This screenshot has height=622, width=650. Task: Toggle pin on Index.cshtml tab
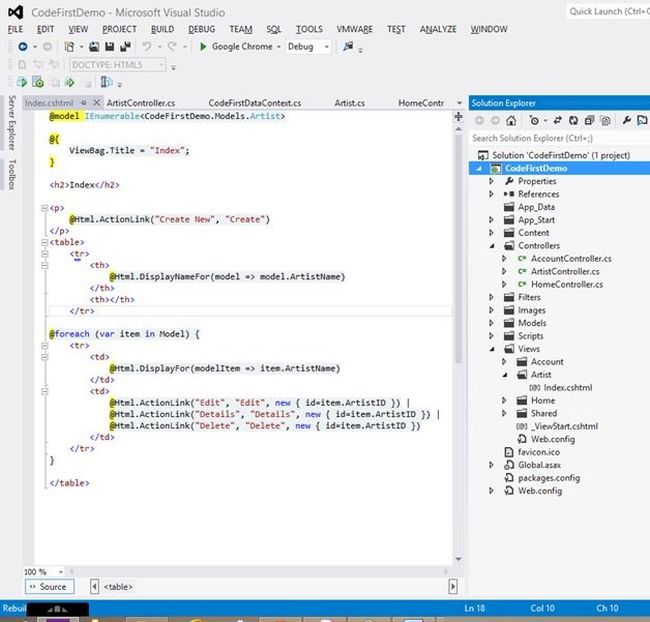pos(83,103)
